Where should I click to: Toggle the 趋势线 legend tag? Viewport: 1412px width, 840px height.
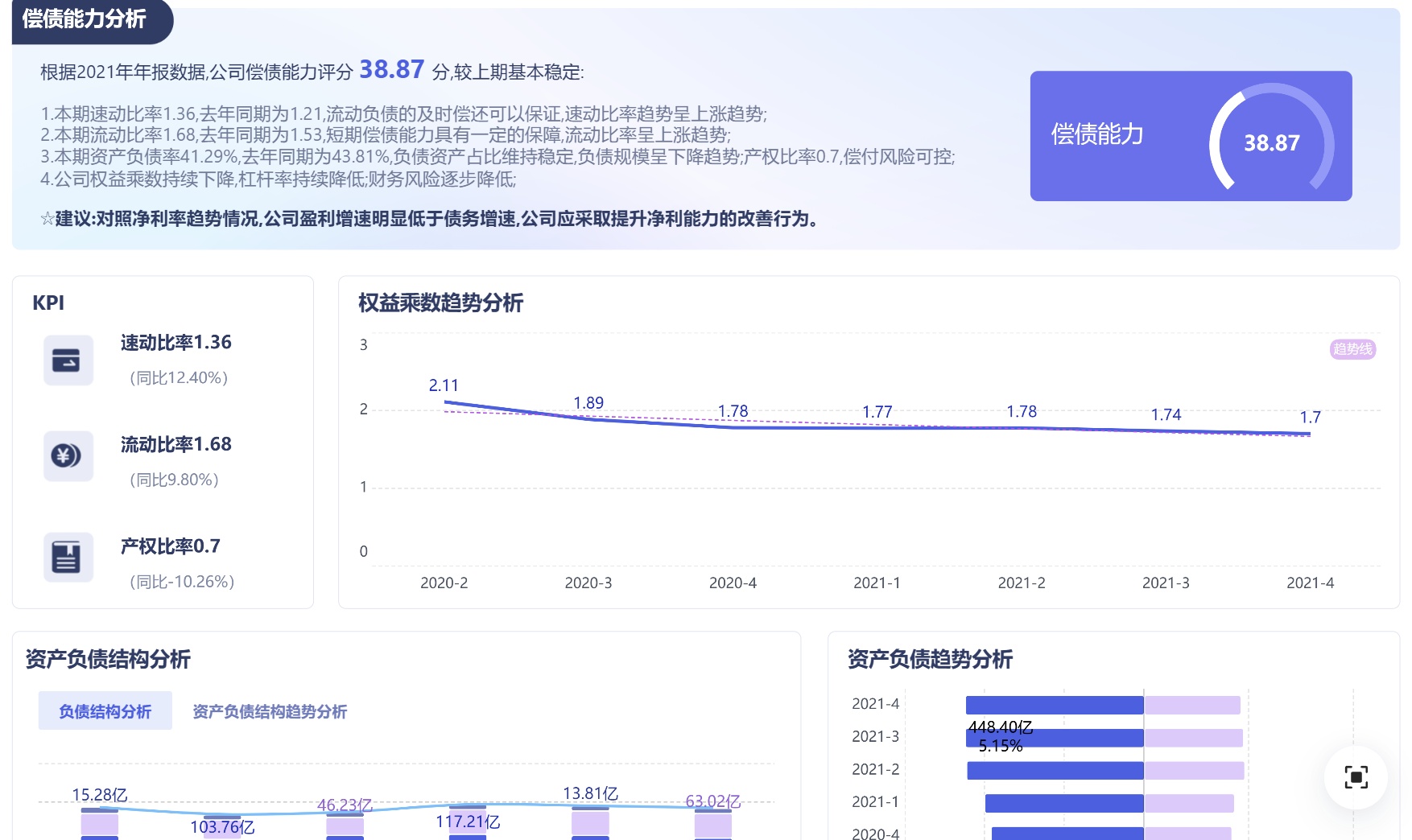pyautogui.click(x=1352, y=349)
